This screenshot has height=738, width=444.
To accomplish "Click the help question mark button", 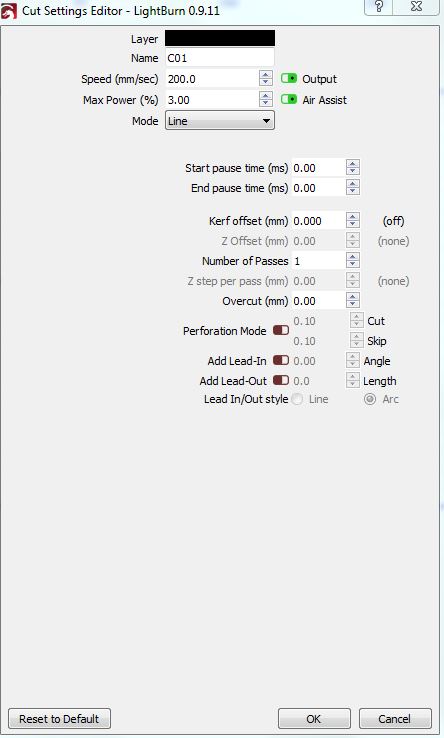I will pos(379,7).
